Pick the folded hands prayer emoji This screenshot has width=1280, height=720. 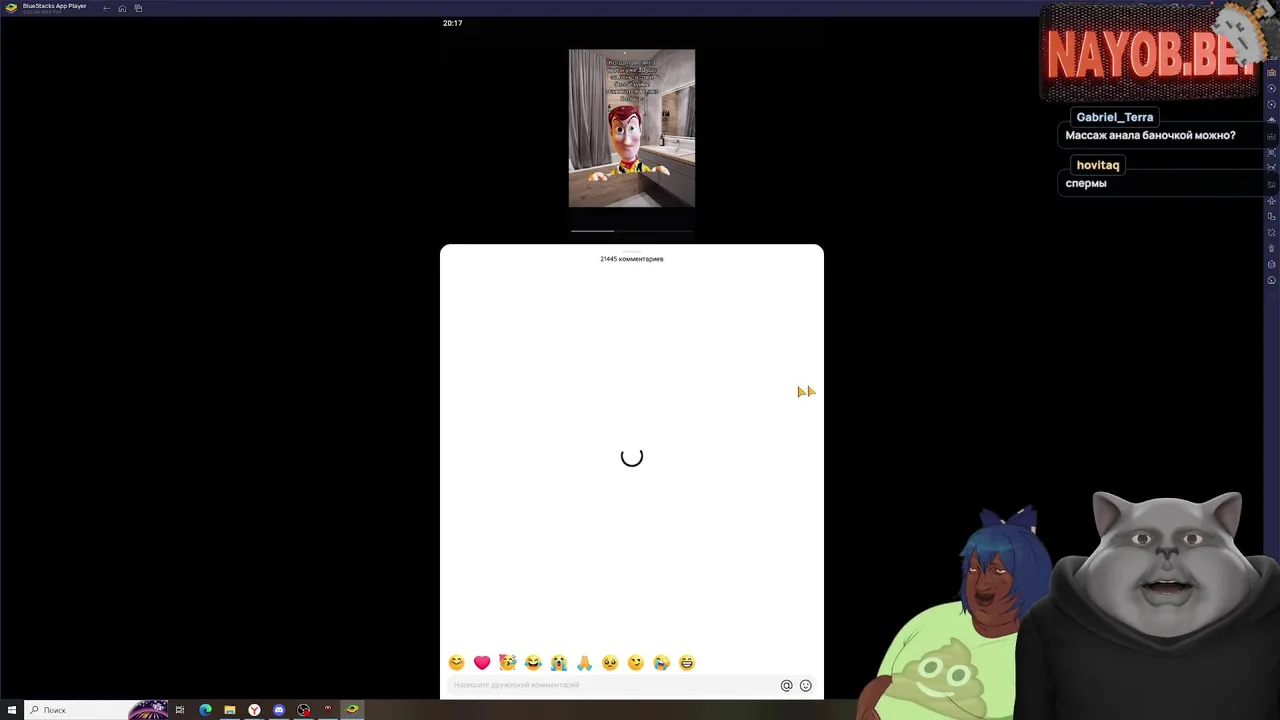[584, 662]
